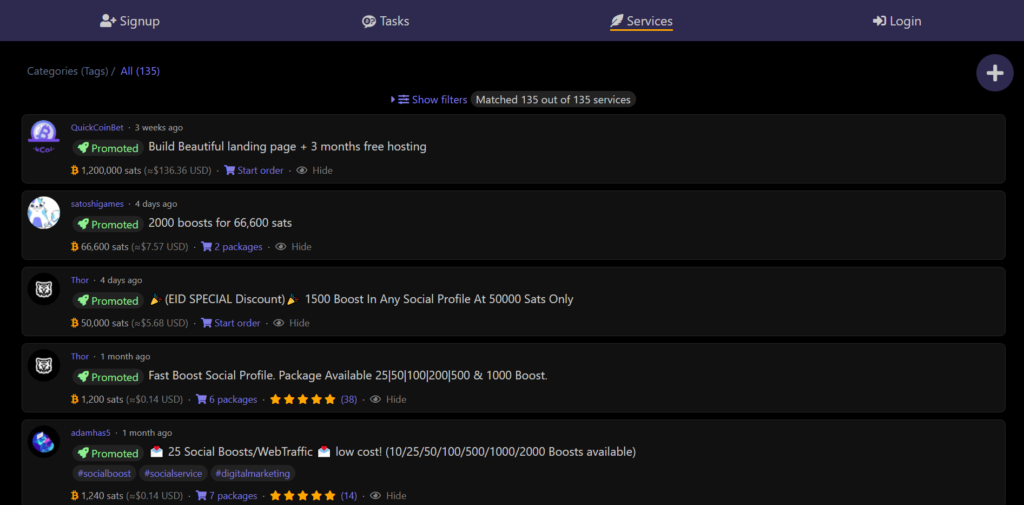
Task: Open star rating (14) on adamhas5 listing
Action: point(313,496)
